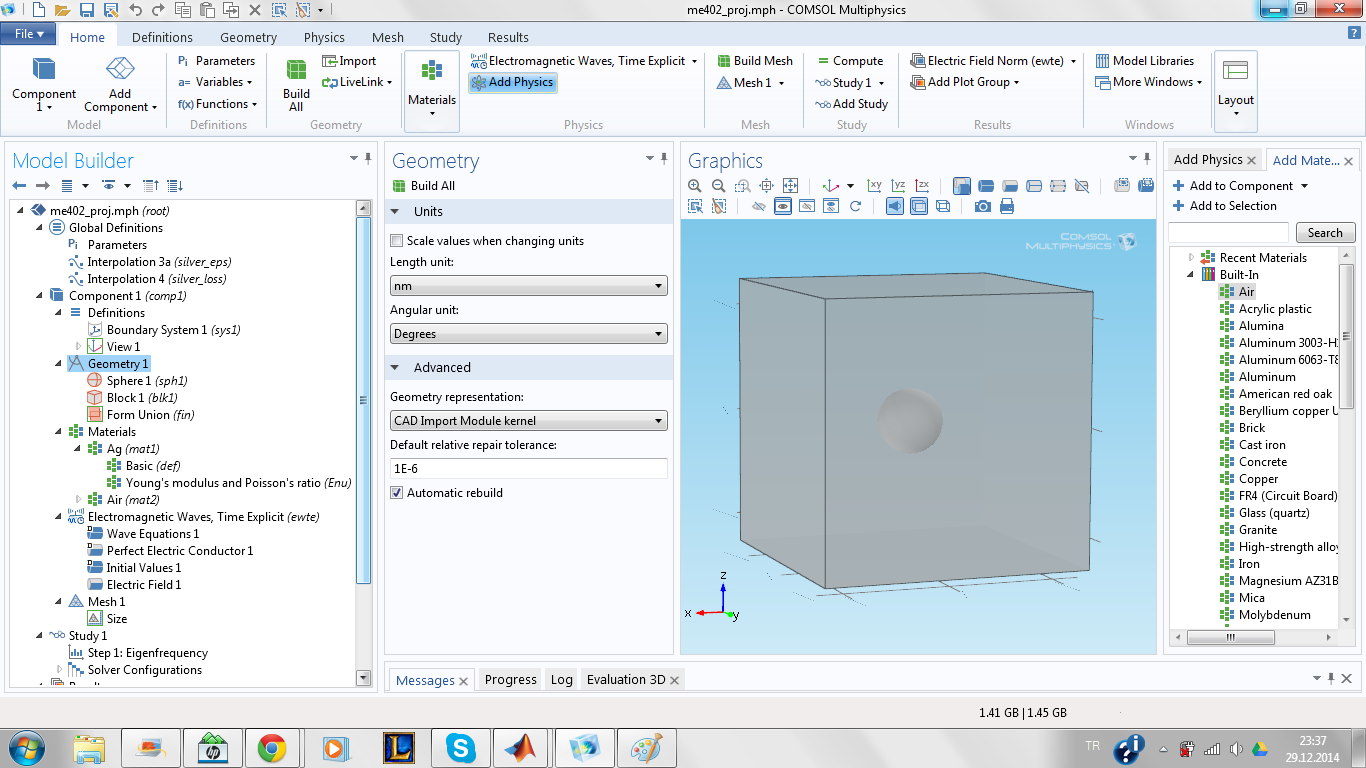Take a snapshot with the camera icon
This screenshot has width=1366, height=768.
click(983, 206)
